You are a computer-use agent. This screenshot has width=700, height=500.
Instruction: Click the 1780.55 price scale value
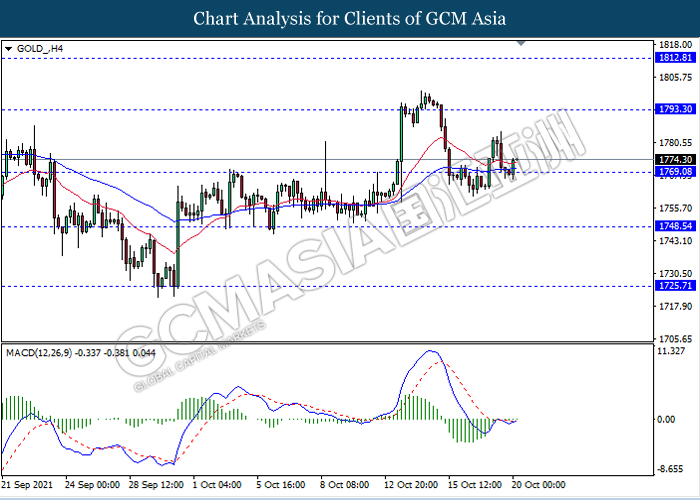675,143
